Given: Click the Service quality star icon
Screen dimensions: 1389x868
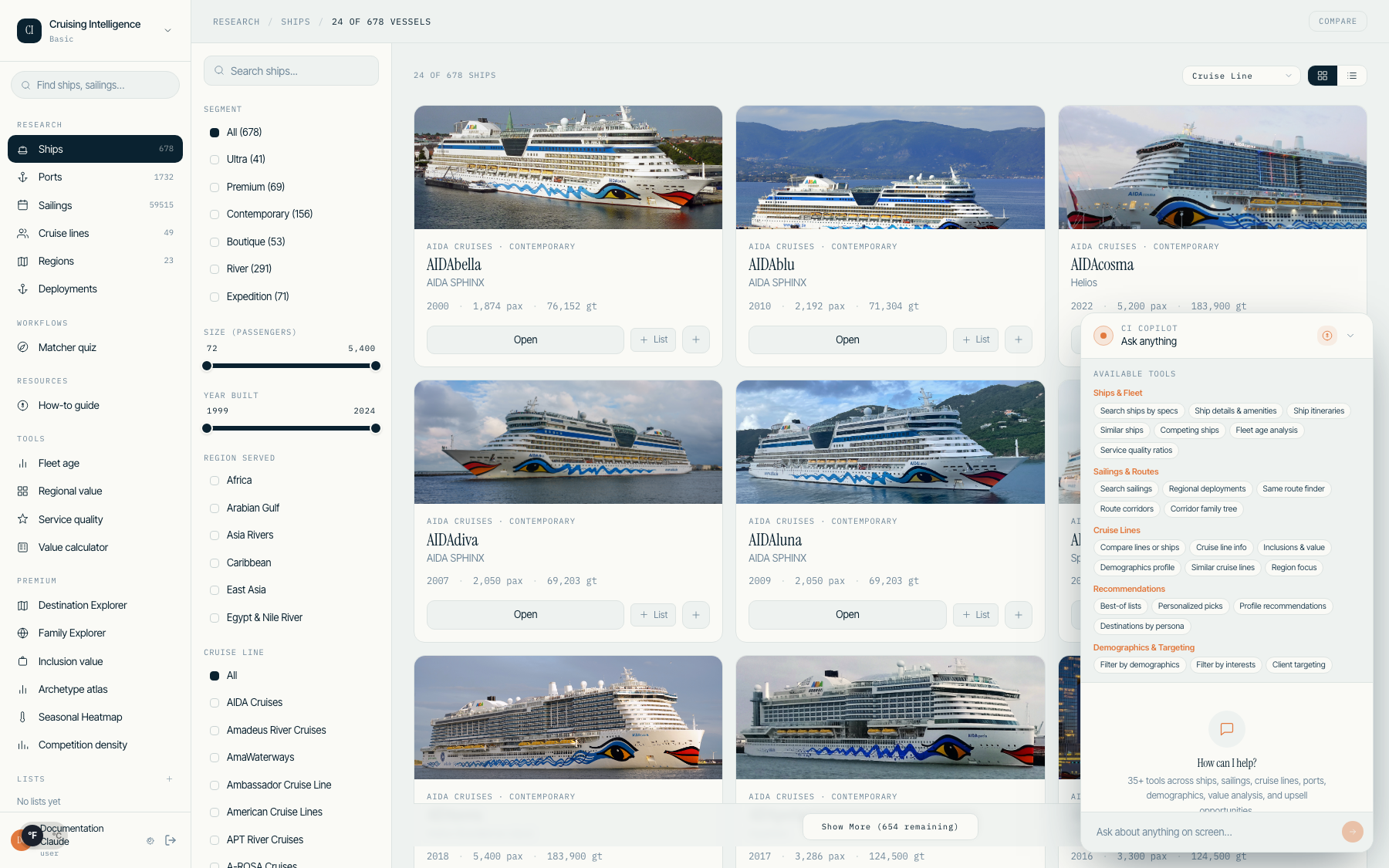Looking at the screenshot, I should (23, 519).
